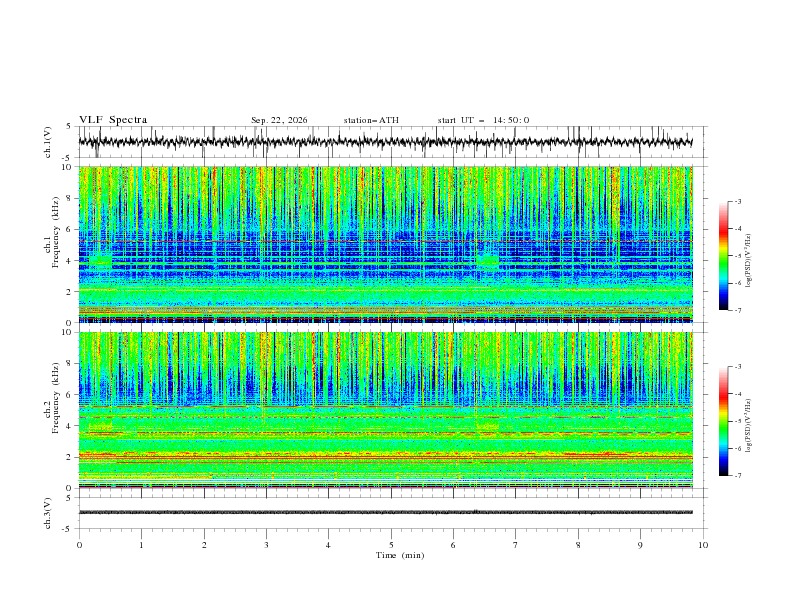
Task: Click the VLF Spectra title text
Action: [113, 120]
